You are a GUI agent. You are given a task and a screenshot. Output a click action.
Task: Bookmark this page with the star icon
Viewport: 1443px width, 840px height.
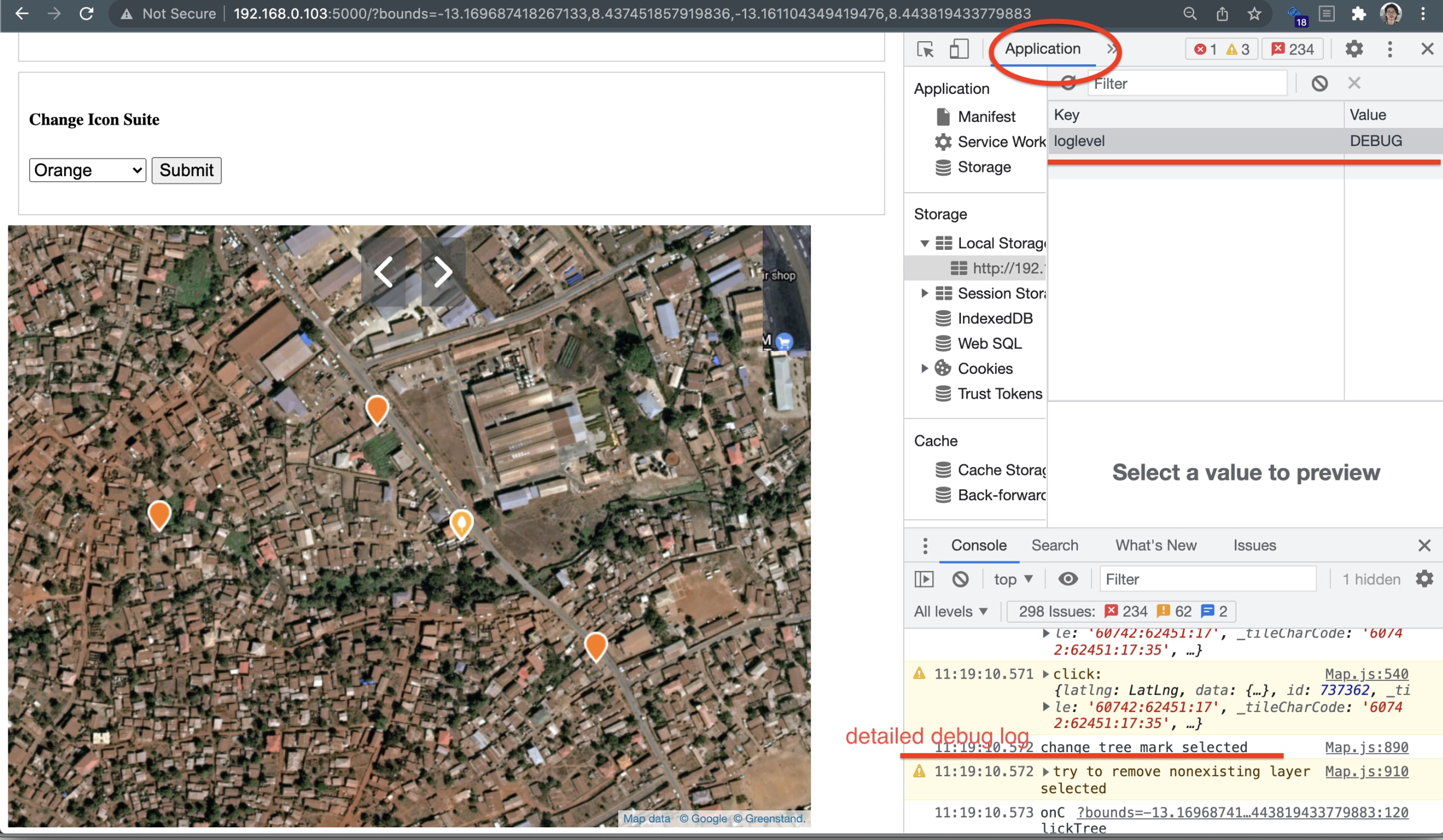1254,13
